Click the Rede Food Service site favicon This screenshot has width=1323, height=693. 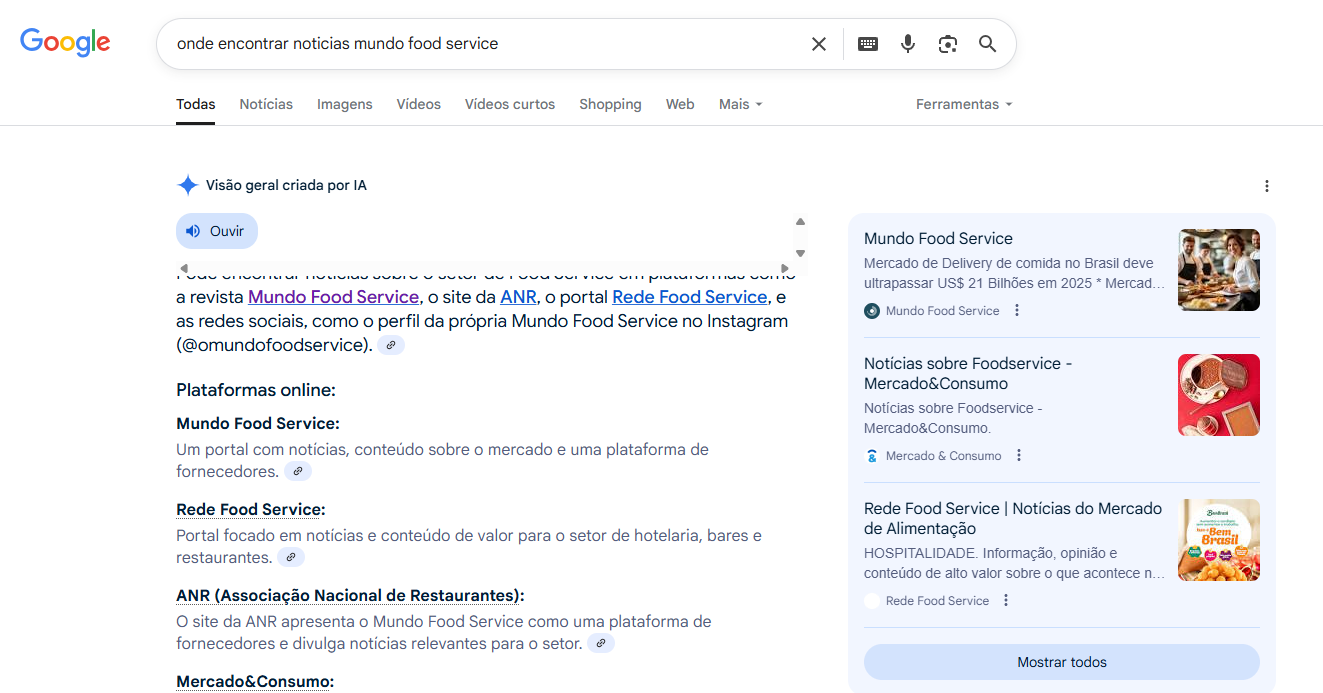872,601
